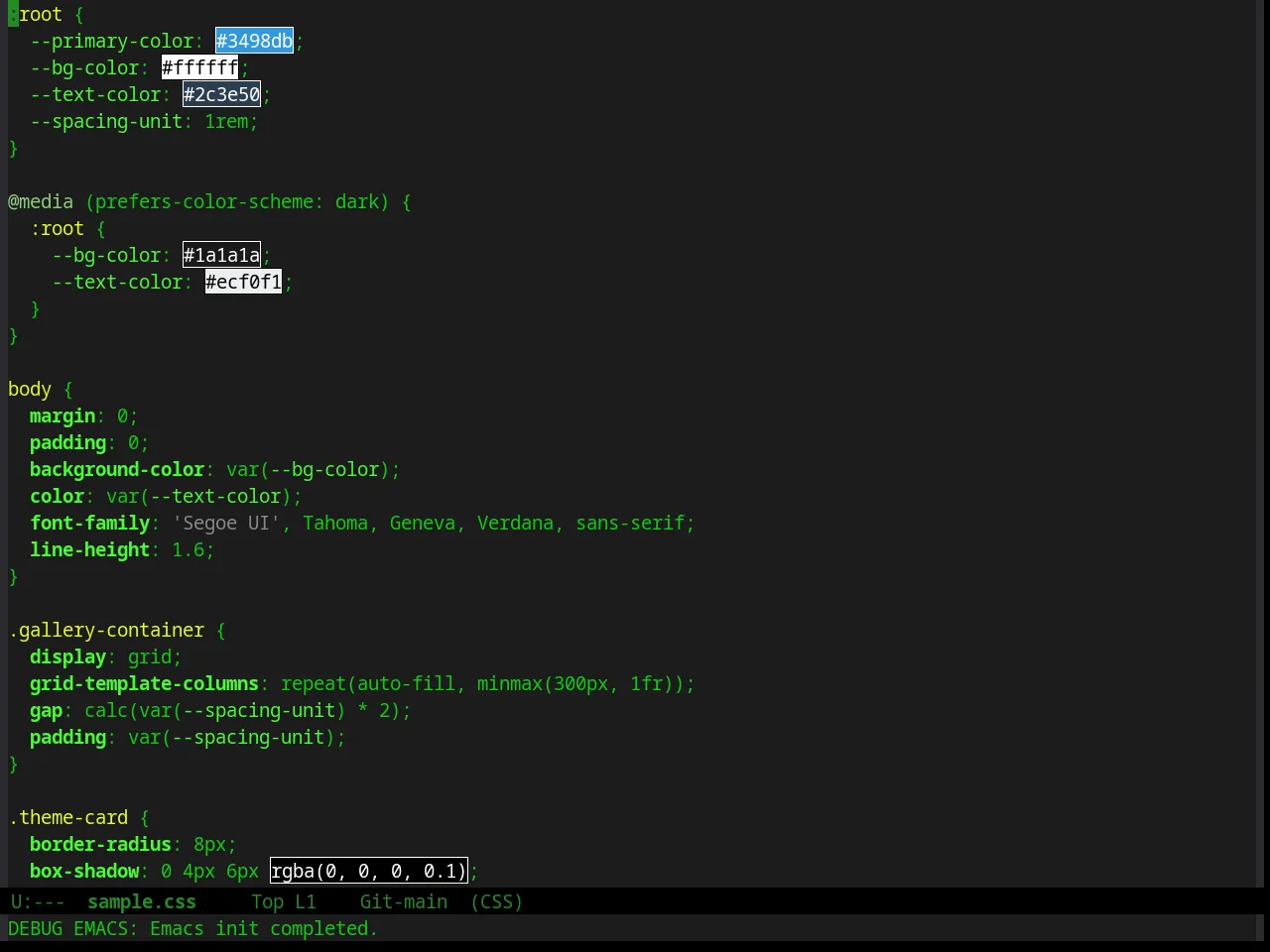Viewport: 1270px width, 952px height.
Task: Click the 'Segoe UI' font string
Action: (x=226, y=523)
